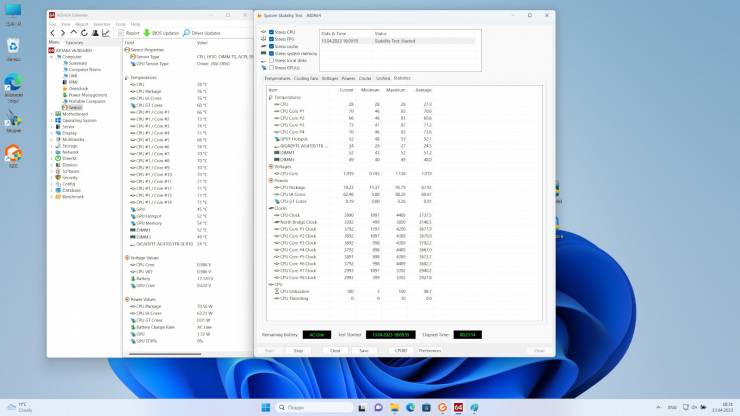Image resolution: width=740 pixels, height=416 pixels.
Task: Expand the Display tree node
Action: (x=51, y=133)
